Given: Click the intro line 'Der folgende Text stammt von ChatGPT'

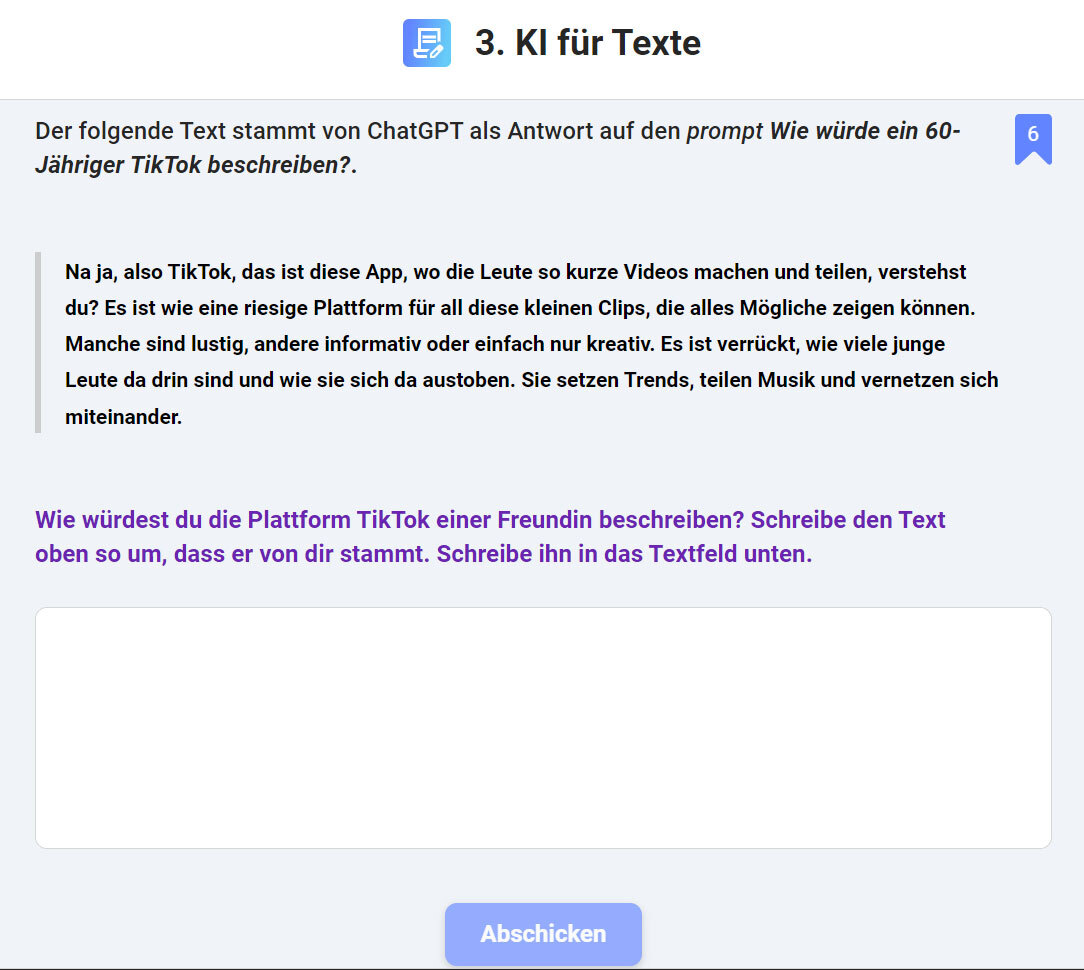Looking at the screenshot, I should 249,131.
